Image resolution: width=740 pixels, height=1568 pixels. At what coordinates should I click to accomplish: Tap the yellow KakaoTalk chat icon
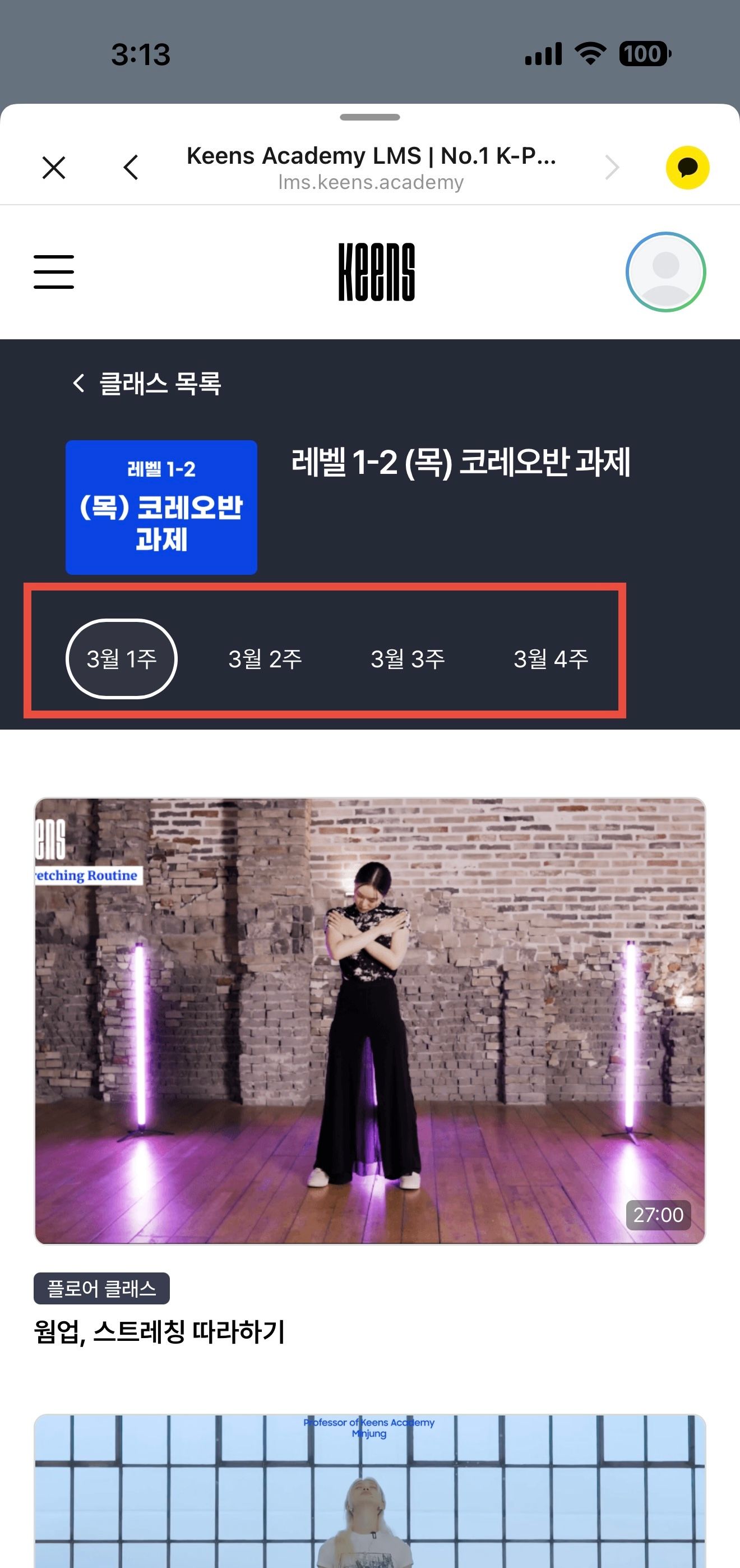[x=688, y=167]
